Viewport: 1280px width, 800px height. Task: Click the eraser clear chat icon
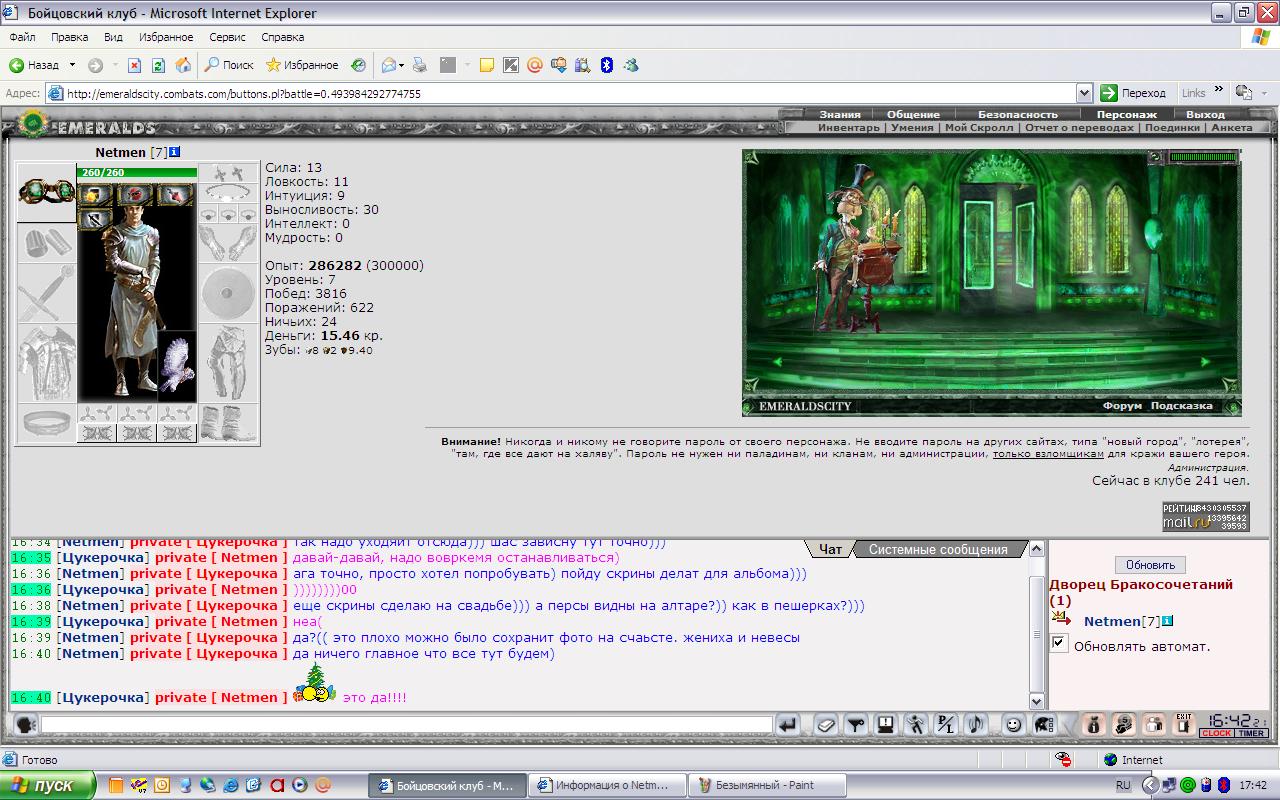[826, 726]
